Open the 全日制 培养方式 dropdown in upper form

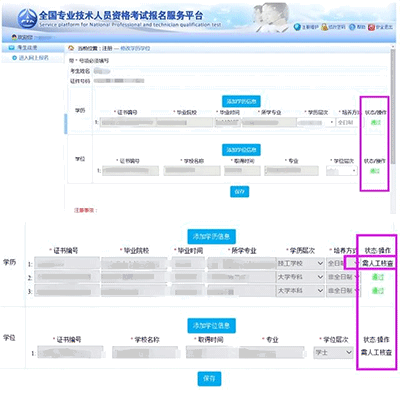(x=347, y=122)
